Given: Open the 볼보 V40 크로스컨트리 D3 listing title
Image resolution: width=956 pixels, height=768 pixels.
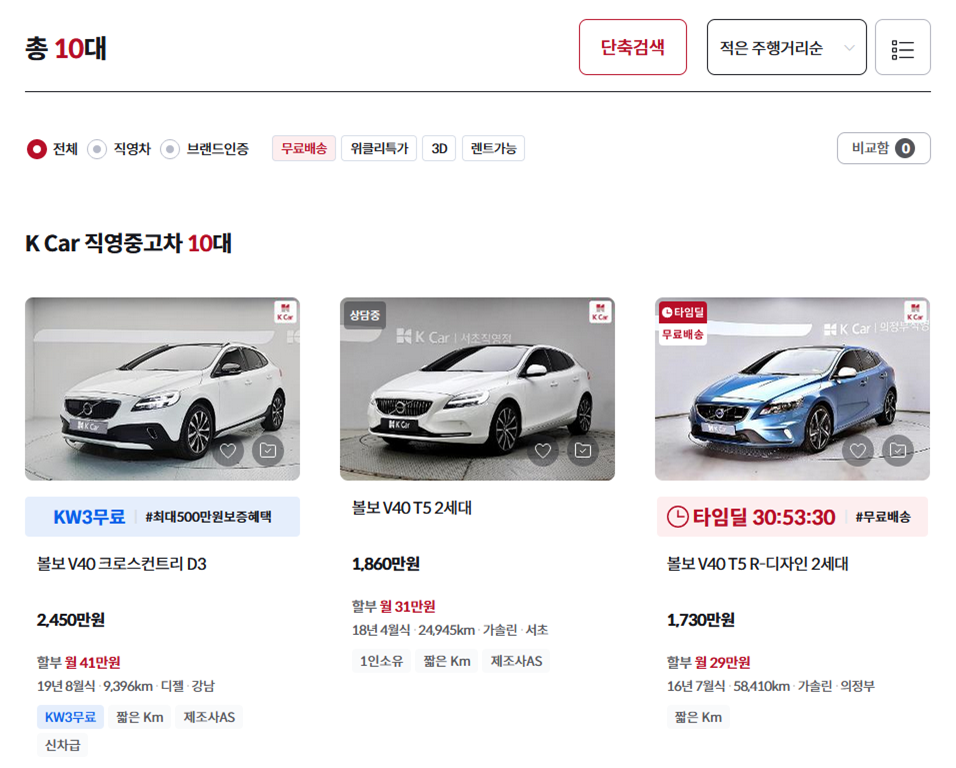Looking at the screenshot, I should [x=122, y=564].
